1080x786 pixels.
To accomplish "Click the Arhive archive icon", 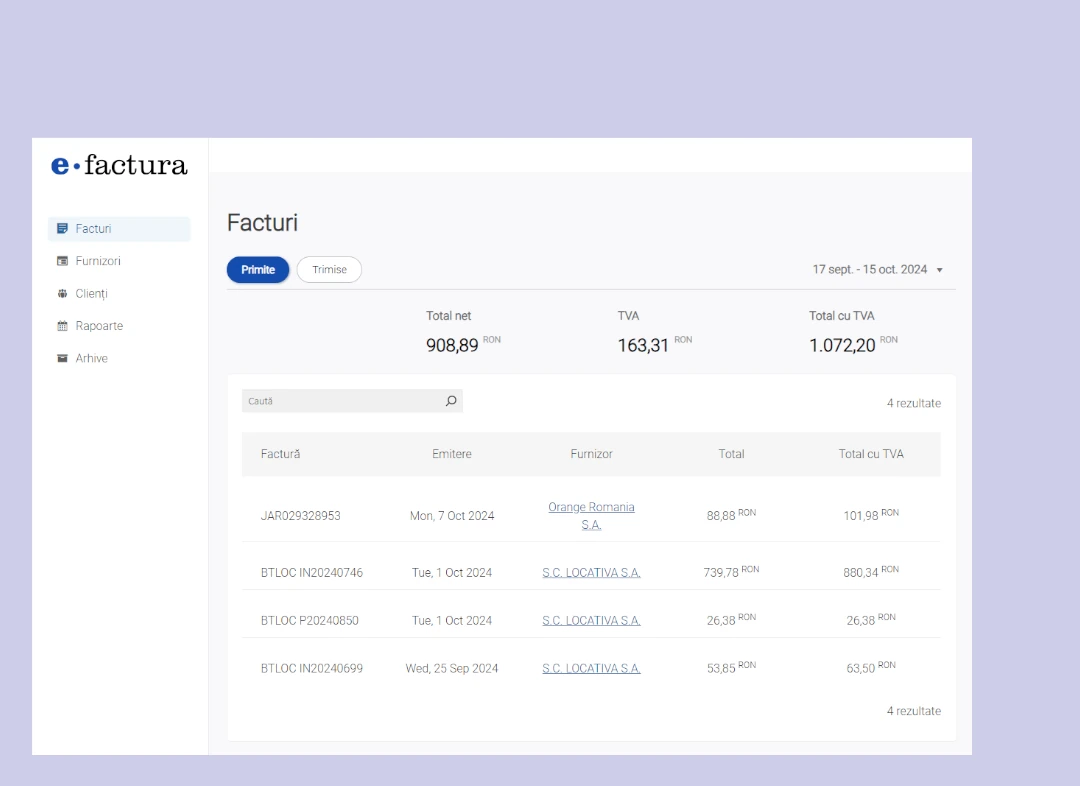I will pyautogui.click(x=62, y=358).
